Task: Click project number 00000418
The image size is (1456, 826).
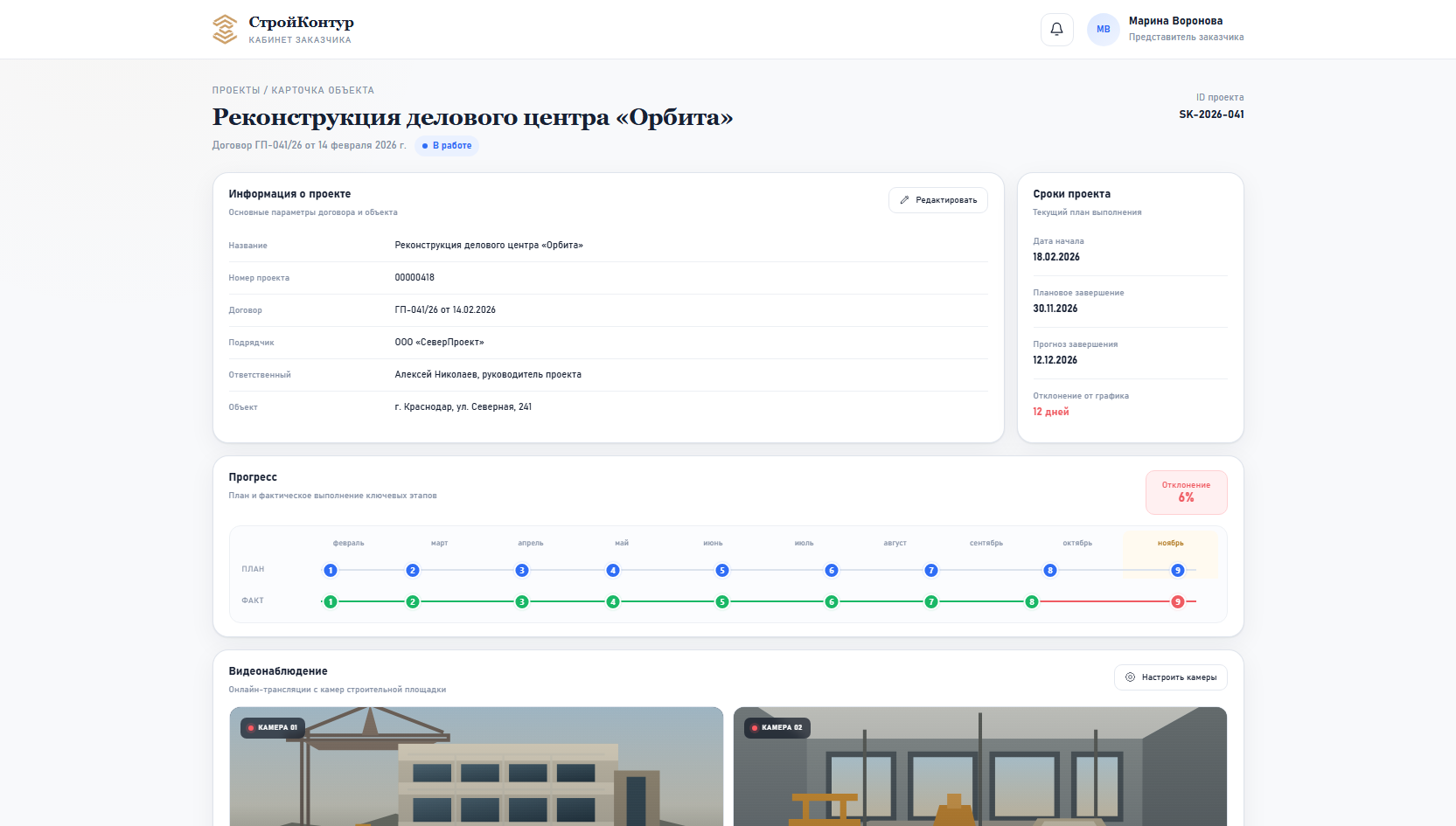Action: (415, 277)
